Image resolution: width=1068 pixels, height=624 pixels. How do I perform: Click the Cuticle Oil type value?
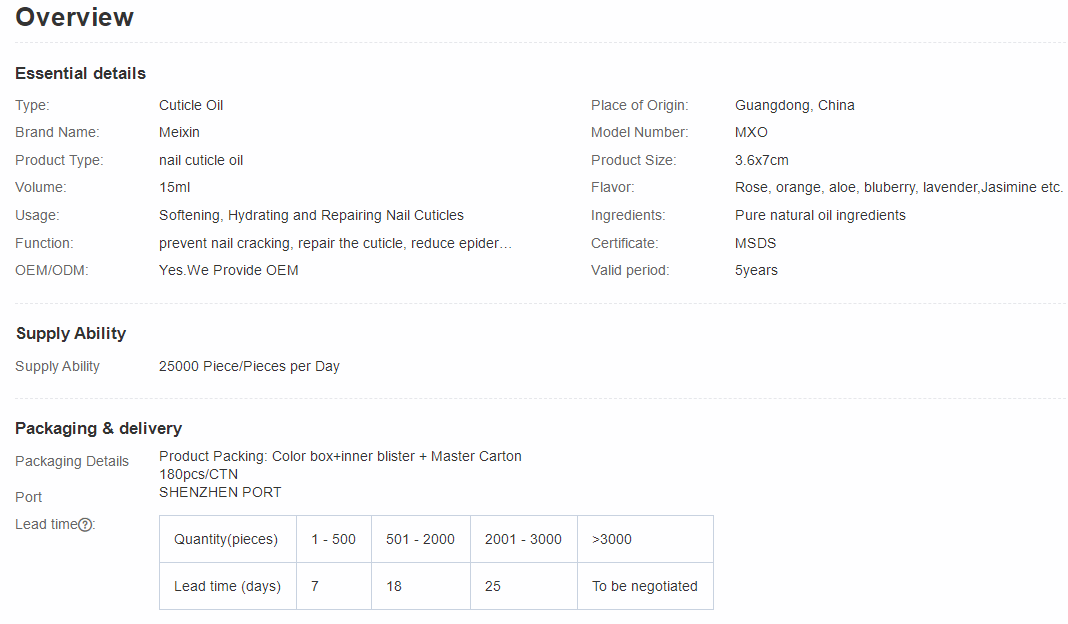click(191, 105)
